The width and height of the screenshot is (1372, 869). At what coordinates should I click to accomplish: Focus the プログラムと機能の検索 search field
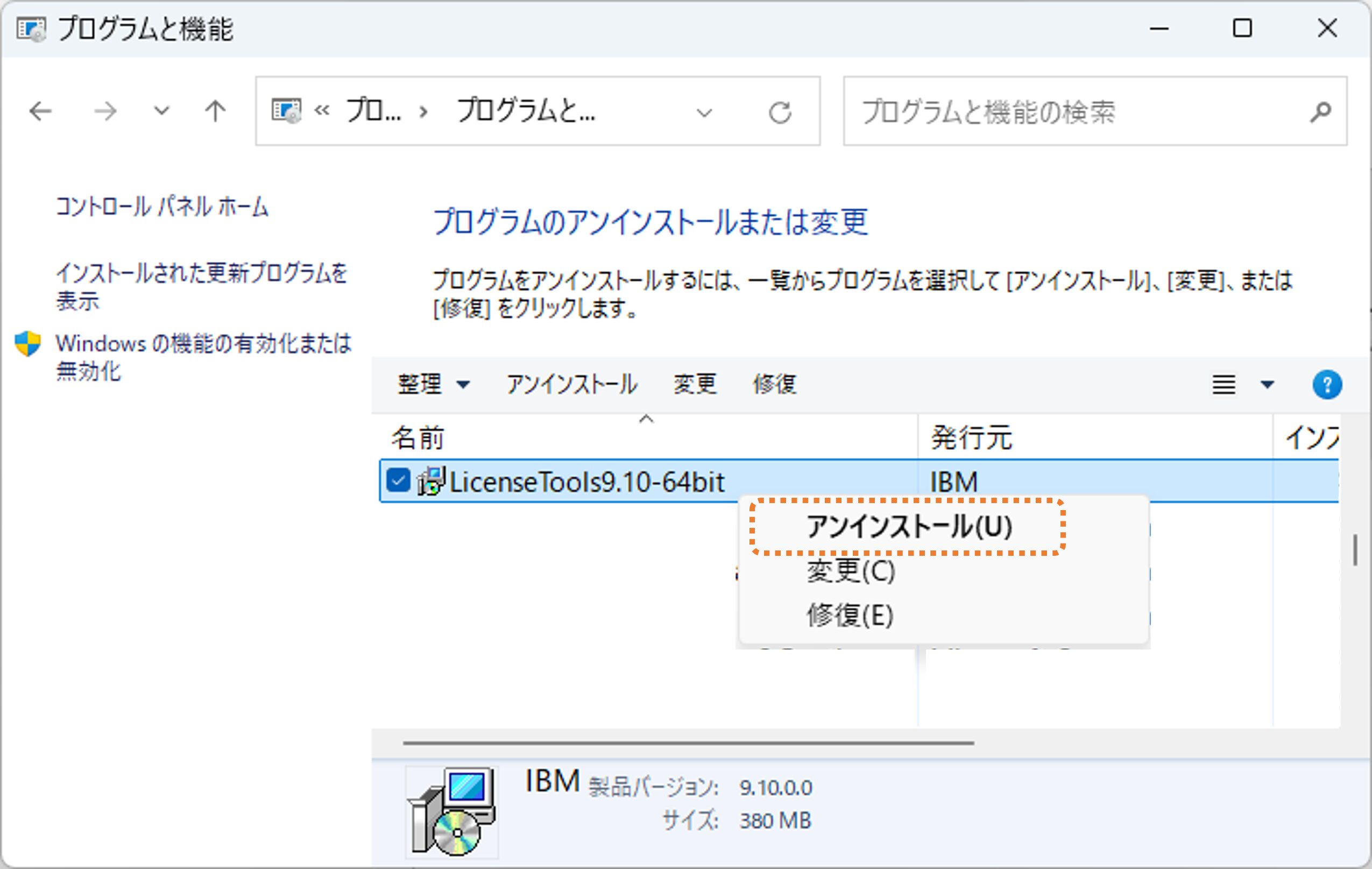coord(1095,111)
